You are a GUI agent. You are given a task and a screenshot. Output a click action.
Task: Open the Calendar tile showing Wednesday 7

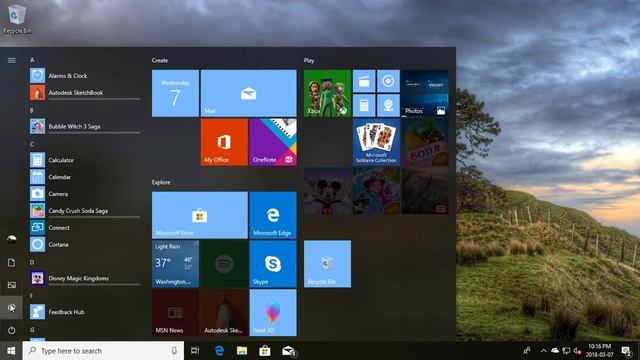(176, 93)
